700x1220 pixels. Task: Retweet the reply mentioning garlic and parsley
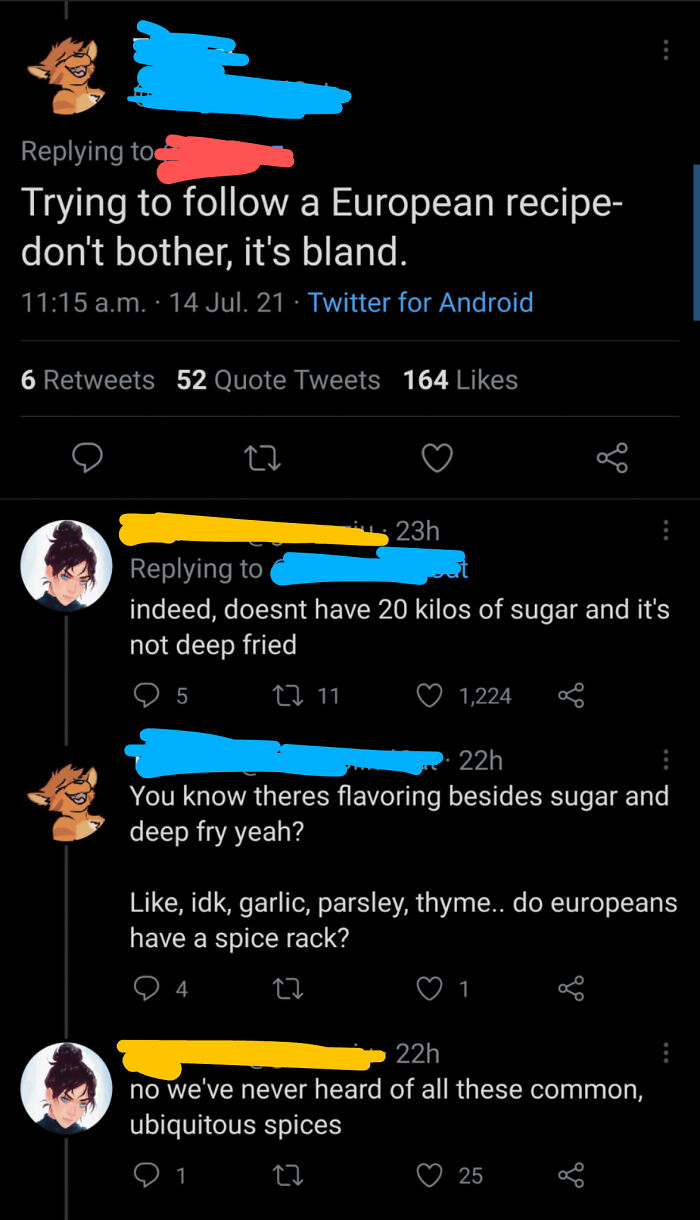[x=288, y=990]
